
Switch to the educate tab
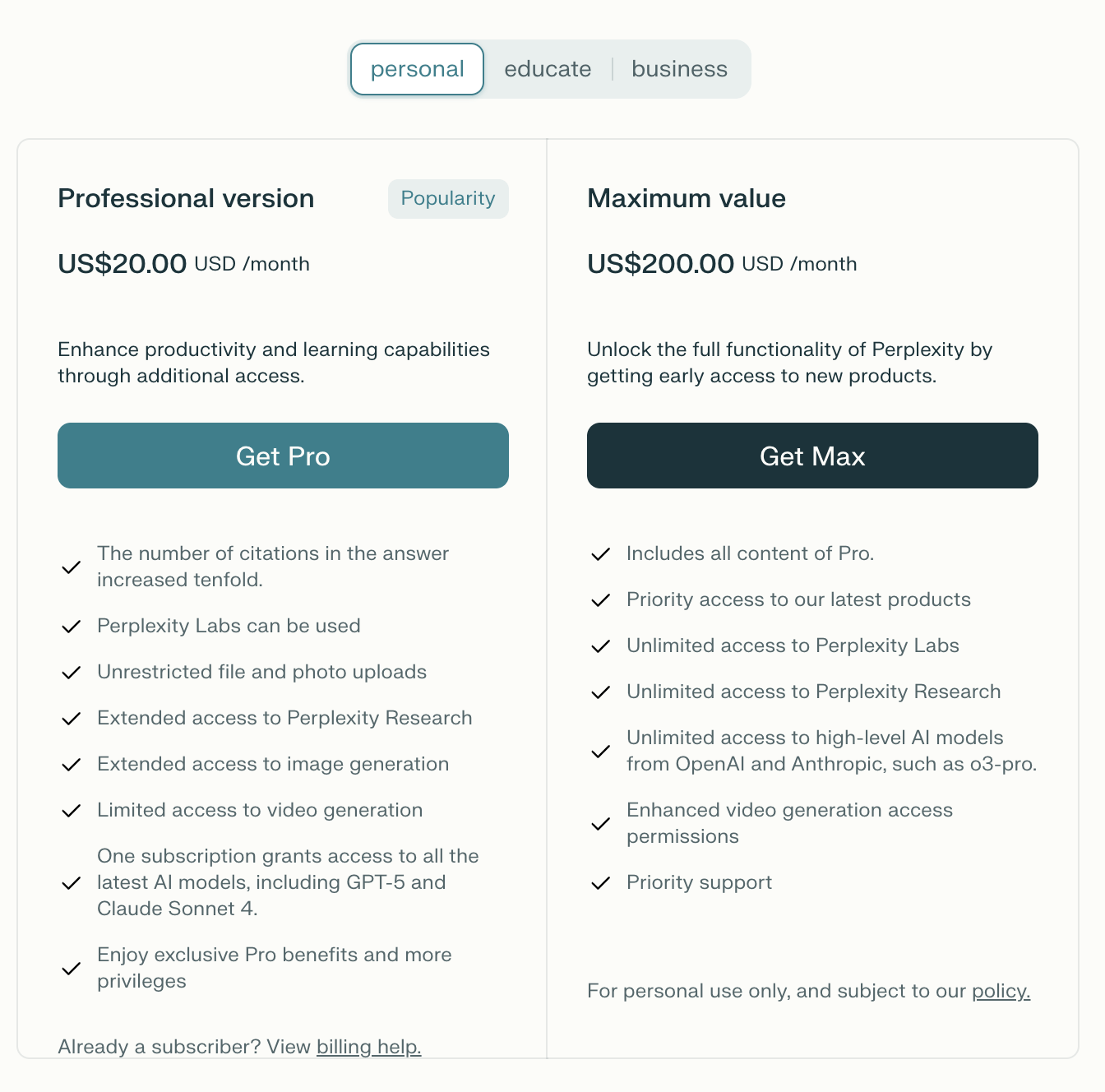coord(547,69)
